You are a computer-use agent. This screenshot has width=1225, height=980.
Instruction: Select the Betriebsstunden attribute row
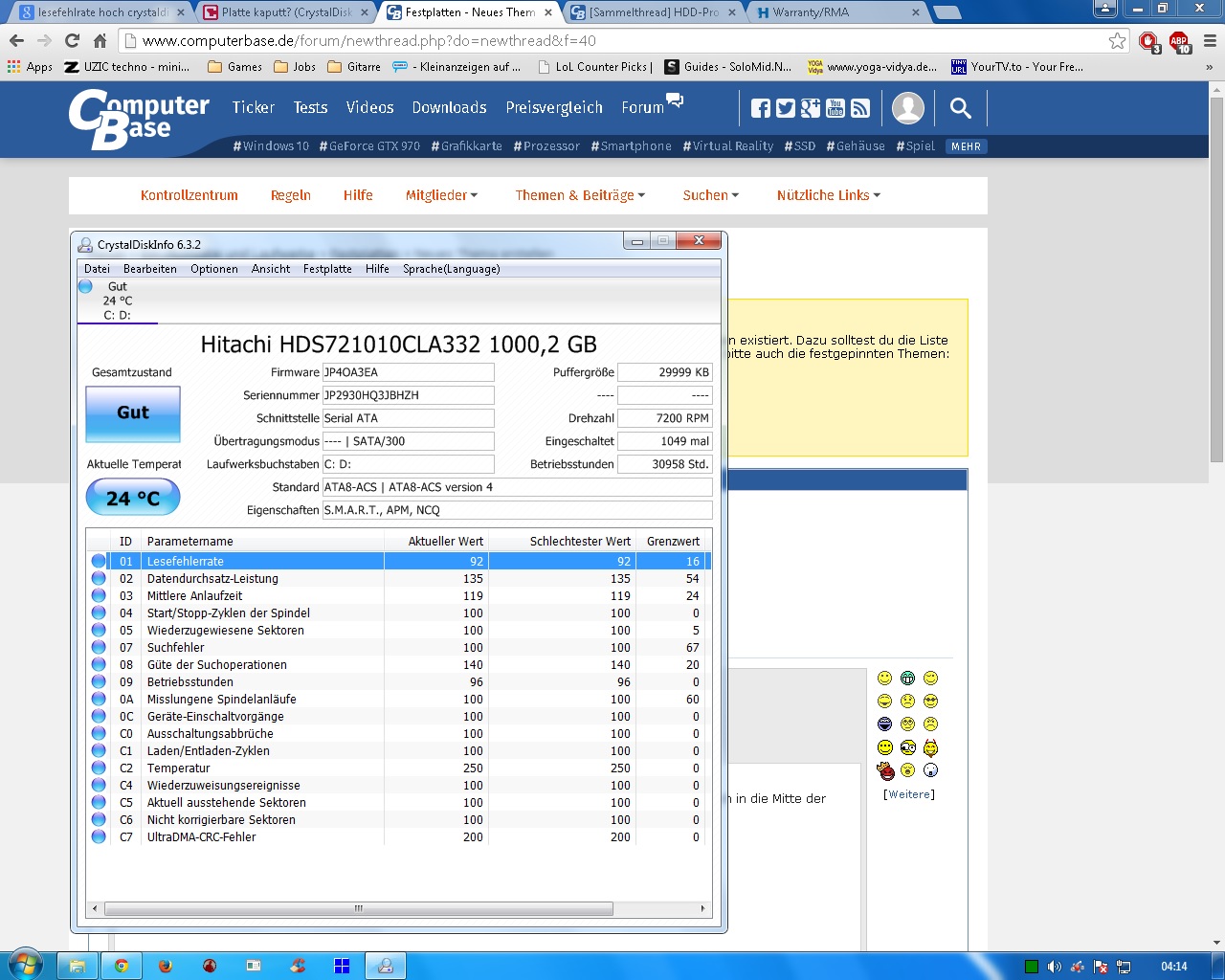tap(399, 682)
